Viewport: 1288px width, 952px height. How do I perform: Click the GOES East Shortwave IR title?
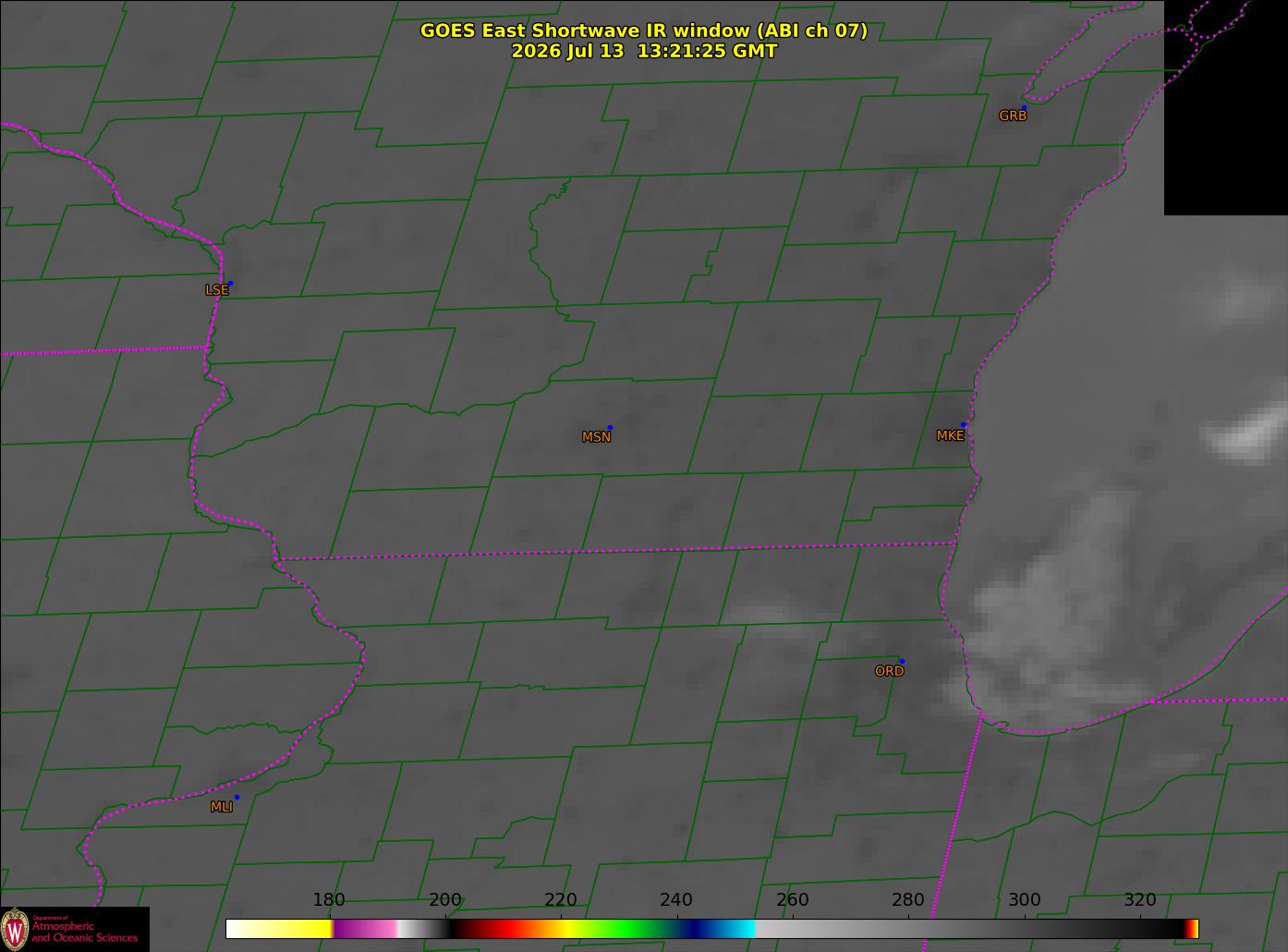pos(644,31)
